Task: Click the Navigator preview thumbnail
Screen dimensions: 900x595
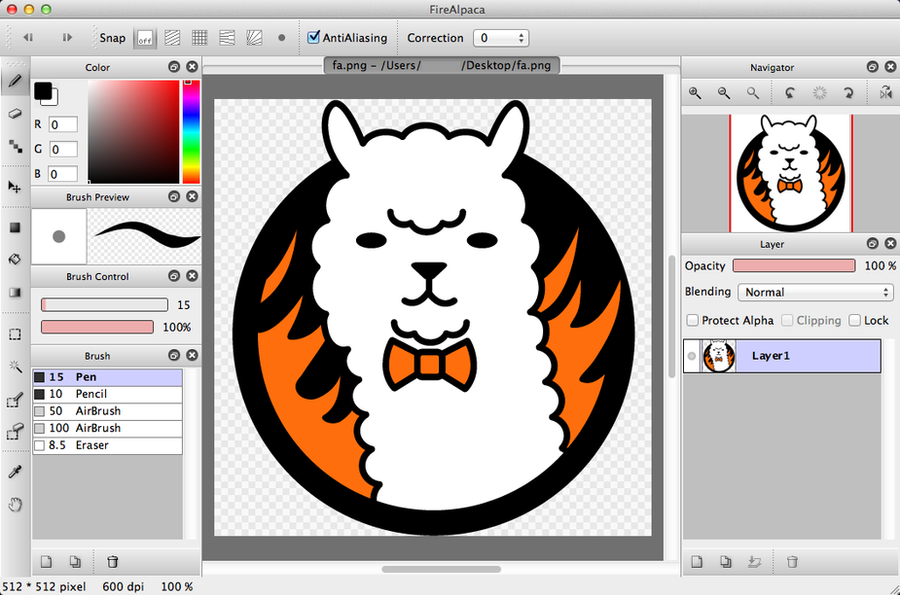Action: click(x=790, y=173)
